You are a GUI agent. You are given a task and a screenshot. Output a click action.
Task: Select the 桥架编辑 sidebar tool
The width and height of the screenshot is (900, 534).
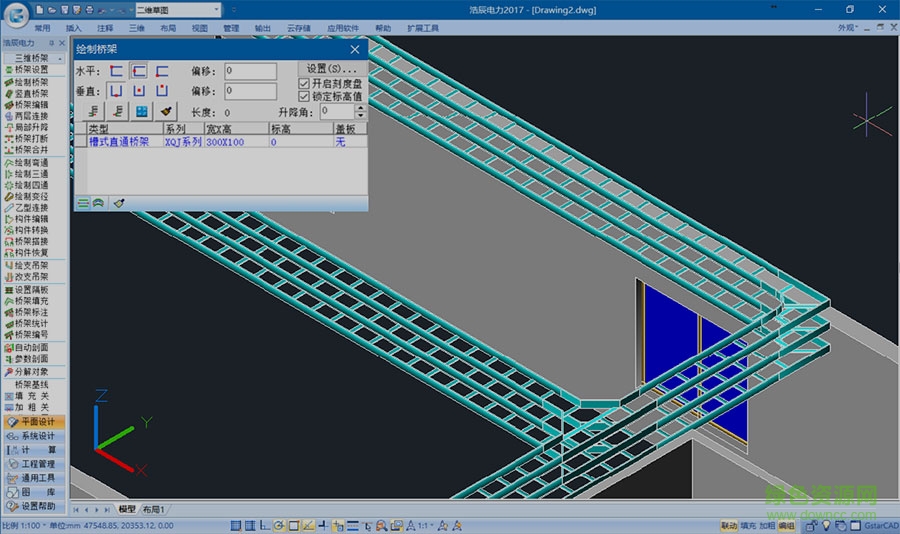click(x=31, y=104)
